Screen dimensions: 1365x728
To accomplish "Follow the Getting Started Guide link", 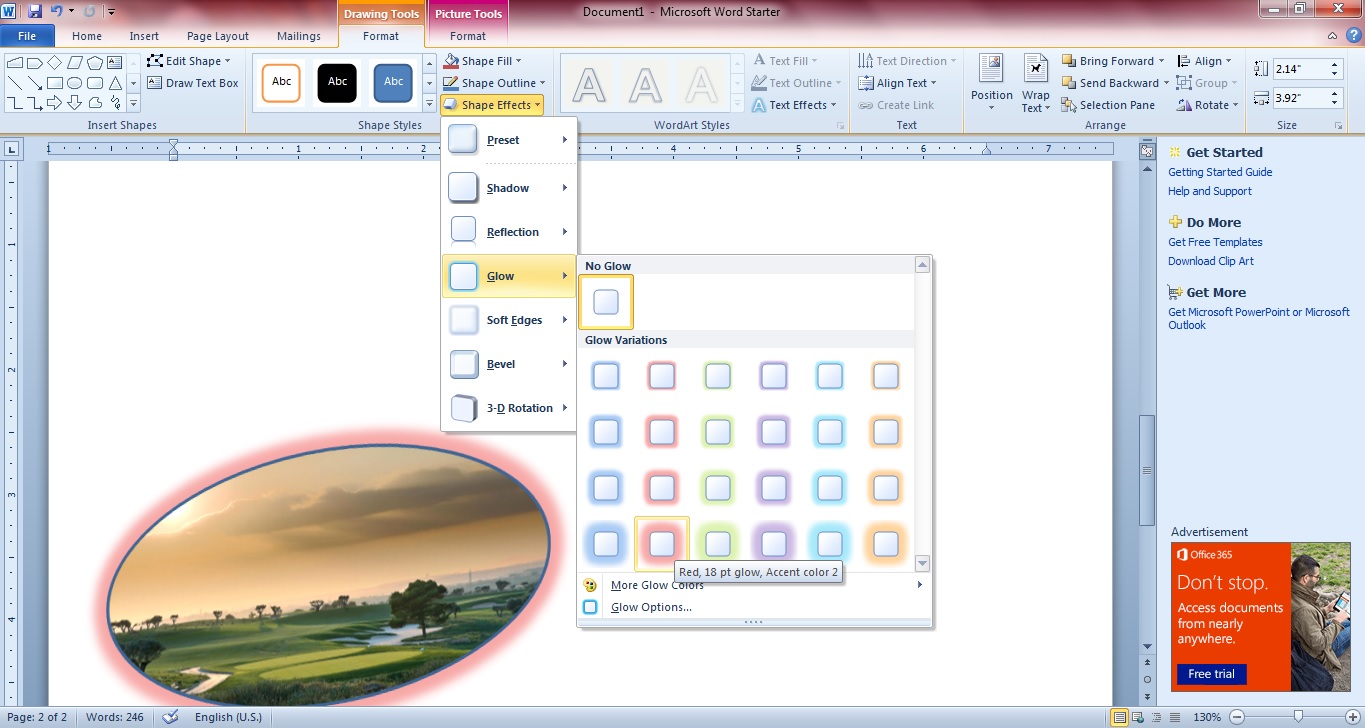I will tap(1220, 171).
